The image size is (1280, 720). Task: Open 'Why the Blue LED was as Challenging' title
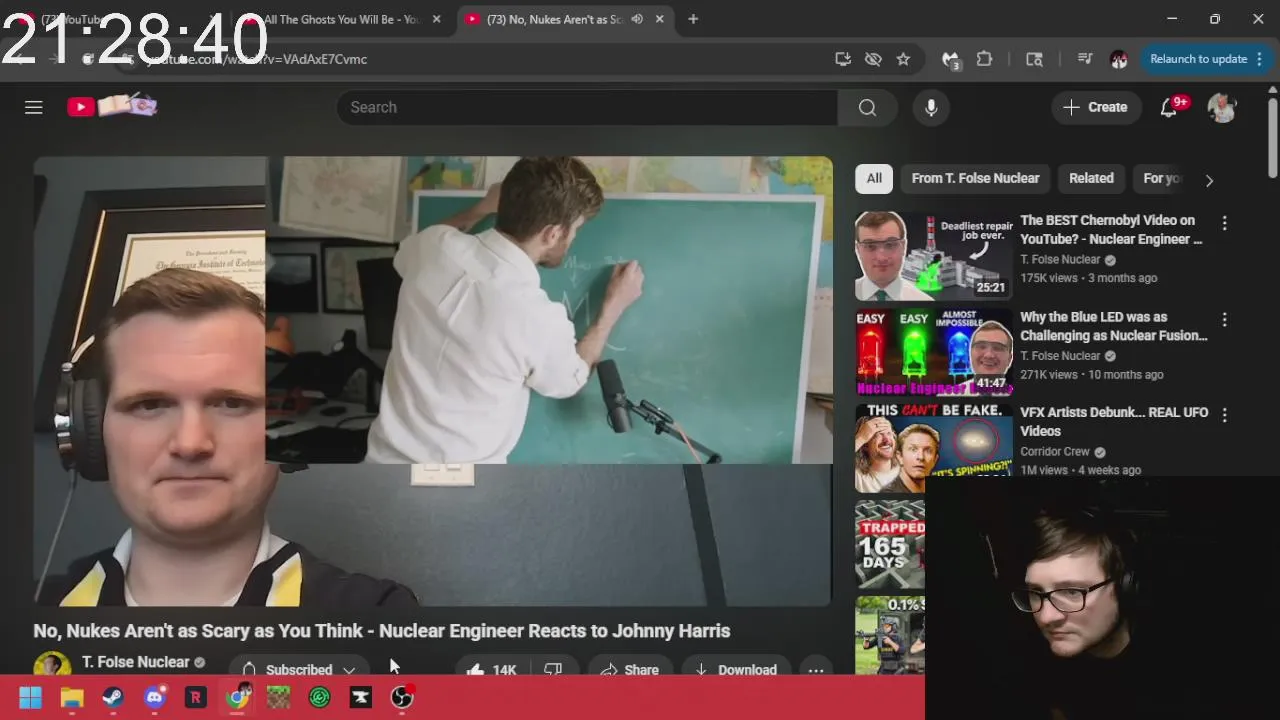[1113, 326]
